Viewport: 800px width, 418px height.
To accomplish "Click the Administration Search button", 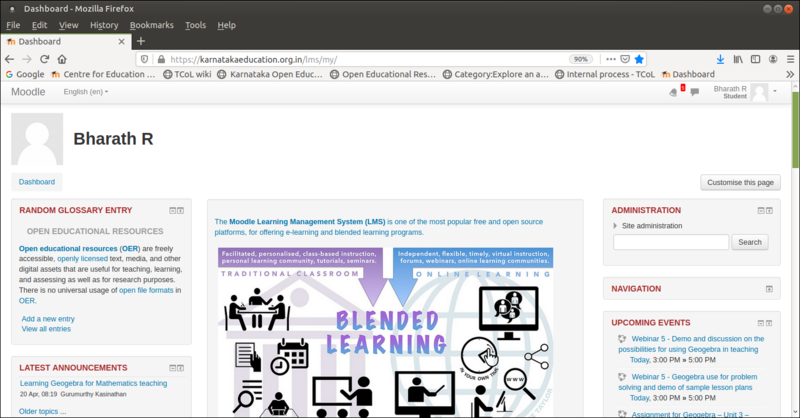I will (x=749, y=242).
